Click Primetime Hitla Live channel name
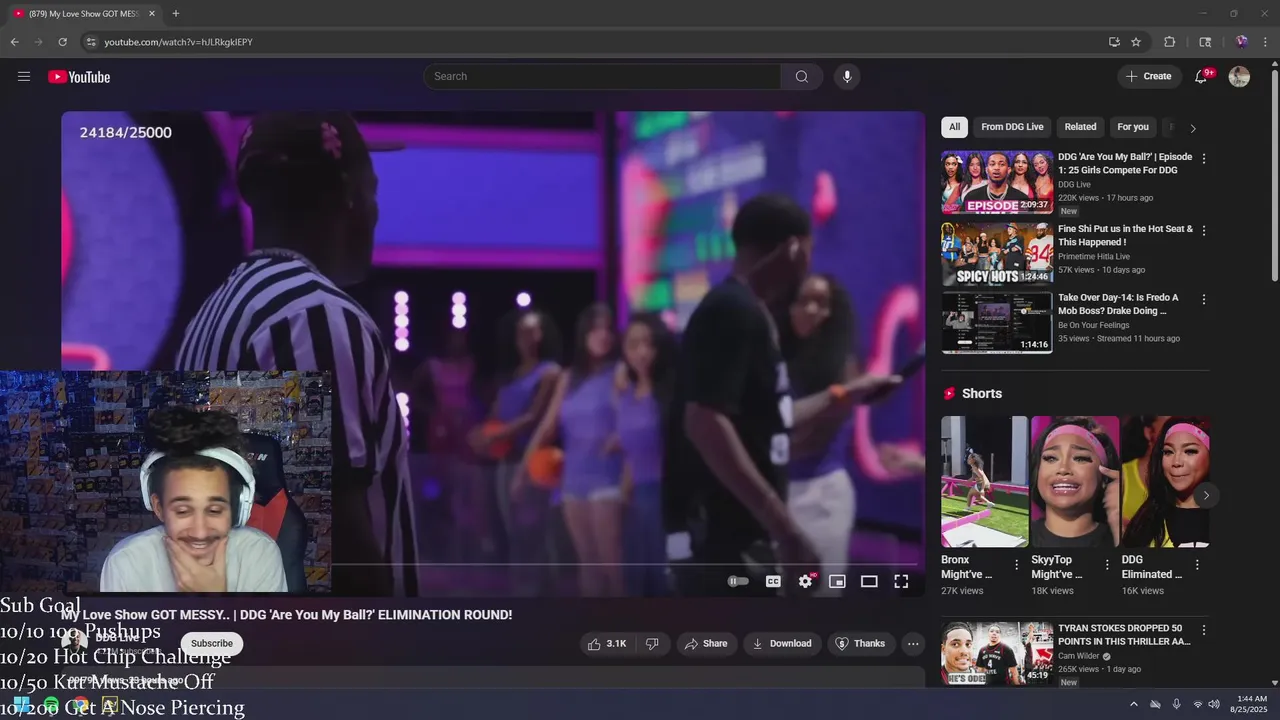The image size is (1280, 720). click(1094, 257)
